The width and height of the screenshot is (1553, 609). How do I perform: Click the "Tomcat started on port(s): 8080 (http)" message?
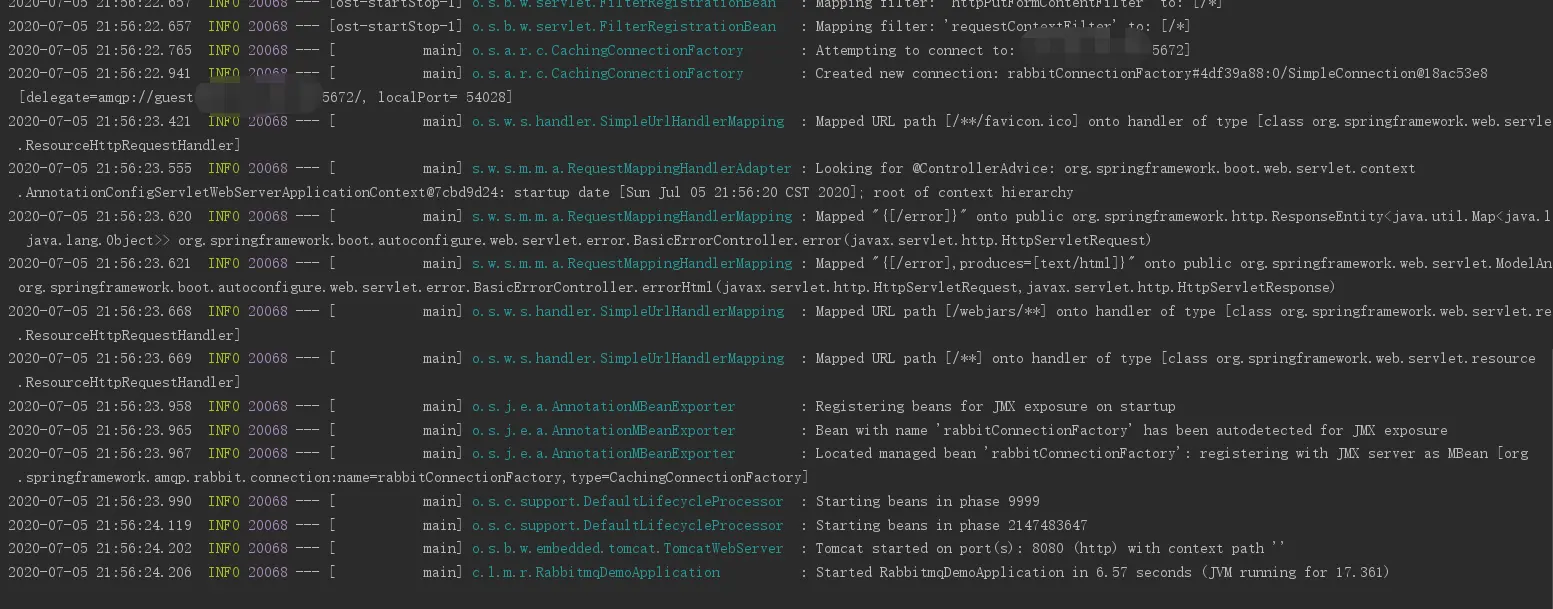pos(1050,548)
